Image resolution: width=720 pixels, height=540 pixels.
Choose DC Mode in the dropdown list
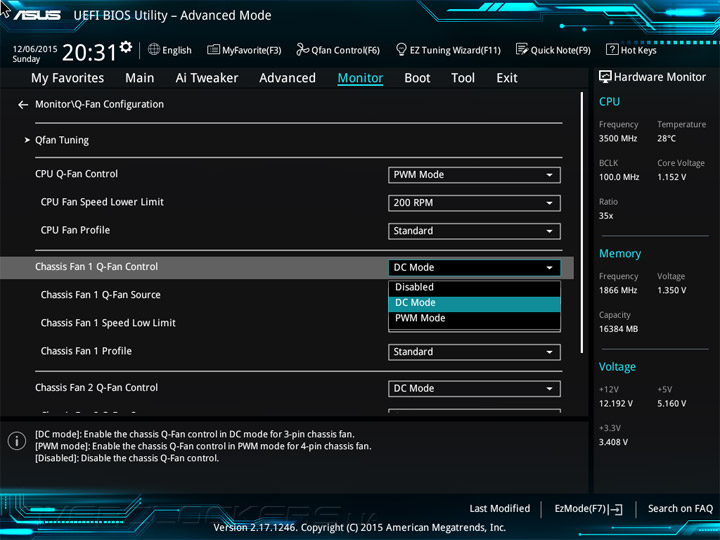tap(474, 303)
